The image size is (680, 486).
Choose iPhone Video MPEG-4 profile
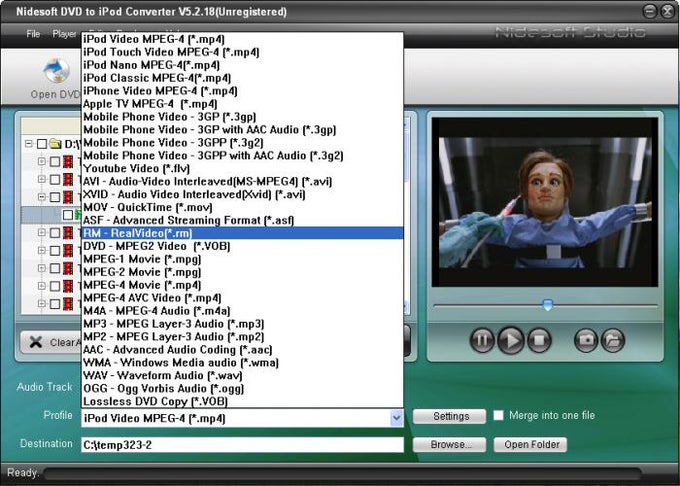[242, 91]
